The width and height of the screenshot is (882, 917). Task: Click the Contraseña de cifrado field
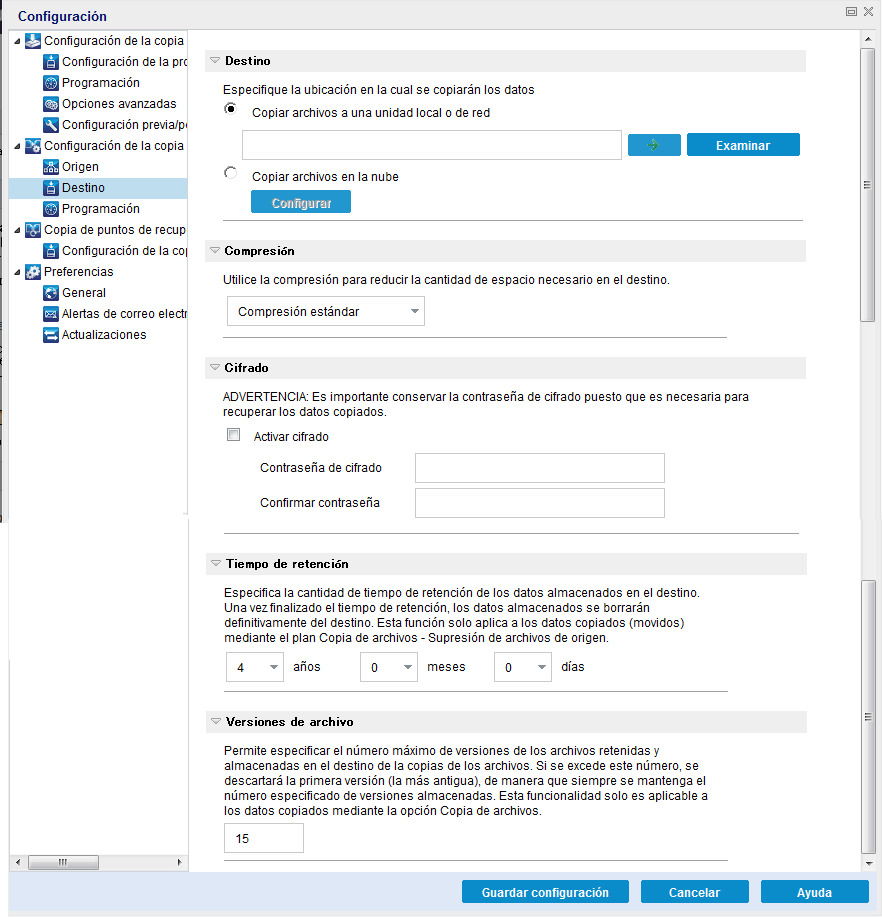coord(540,468)
